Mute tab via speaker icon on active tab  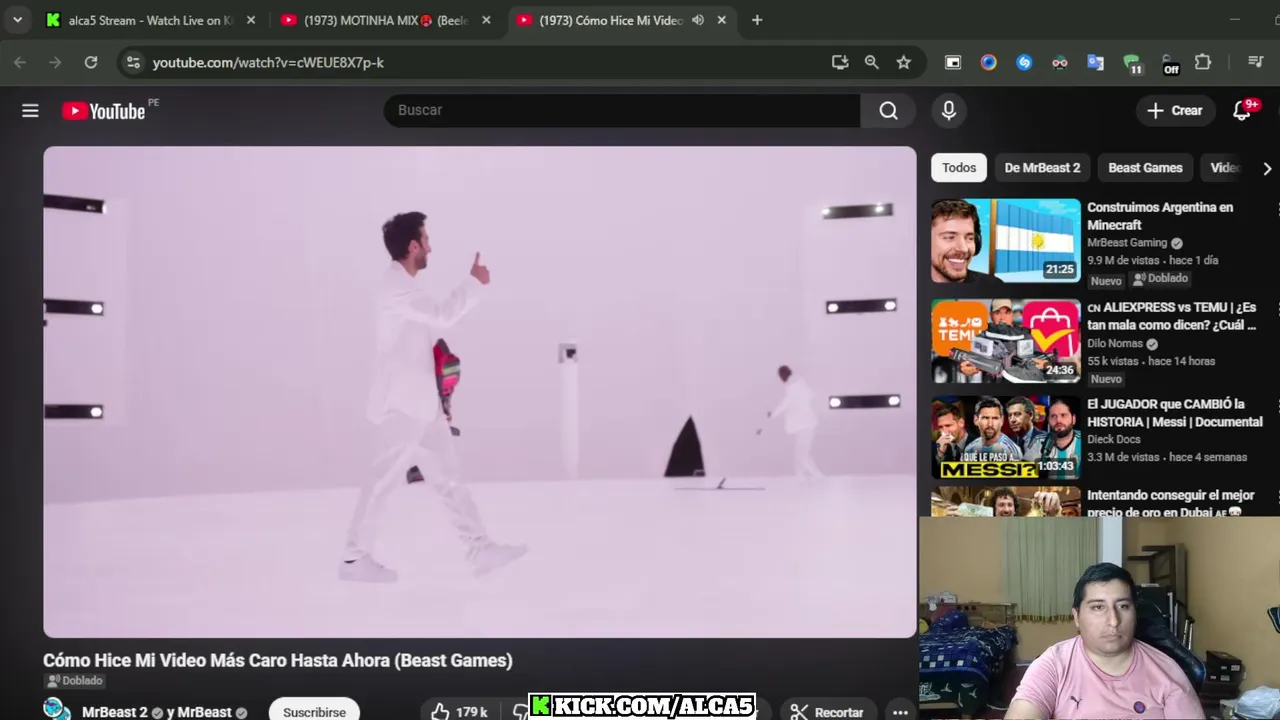(698, 20)
